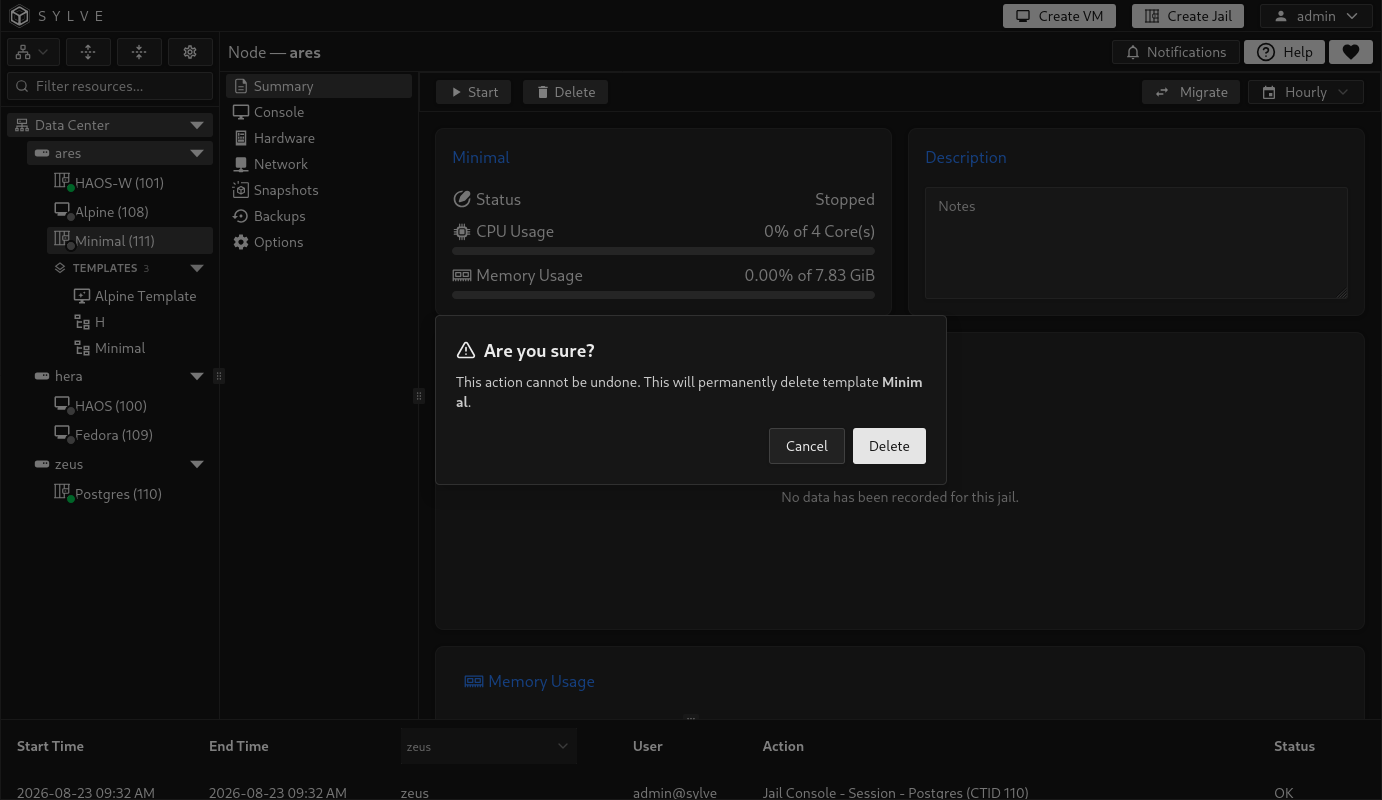1382x800 pixels.
Task: Click the End Time column header
Action: coord(239,746)
